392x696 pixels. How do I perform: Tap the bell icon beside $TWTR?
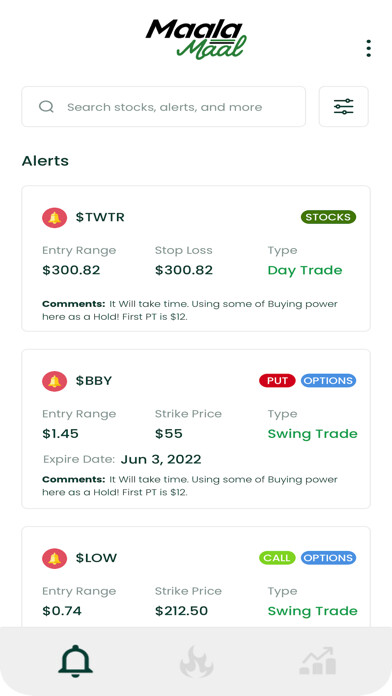coord(55,218)
